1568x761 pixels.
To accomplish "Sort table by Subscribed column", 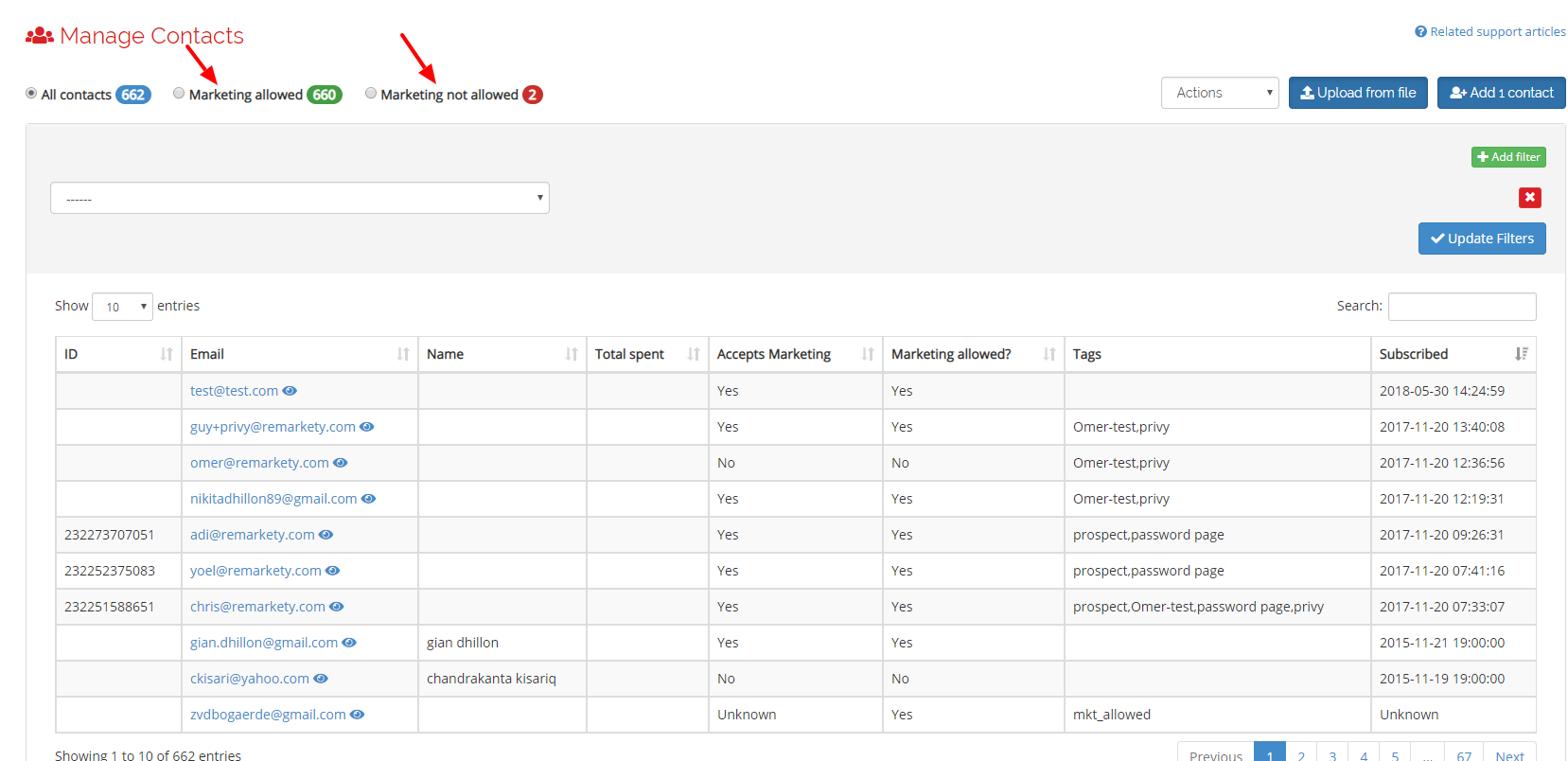I will coord(1453,354).
